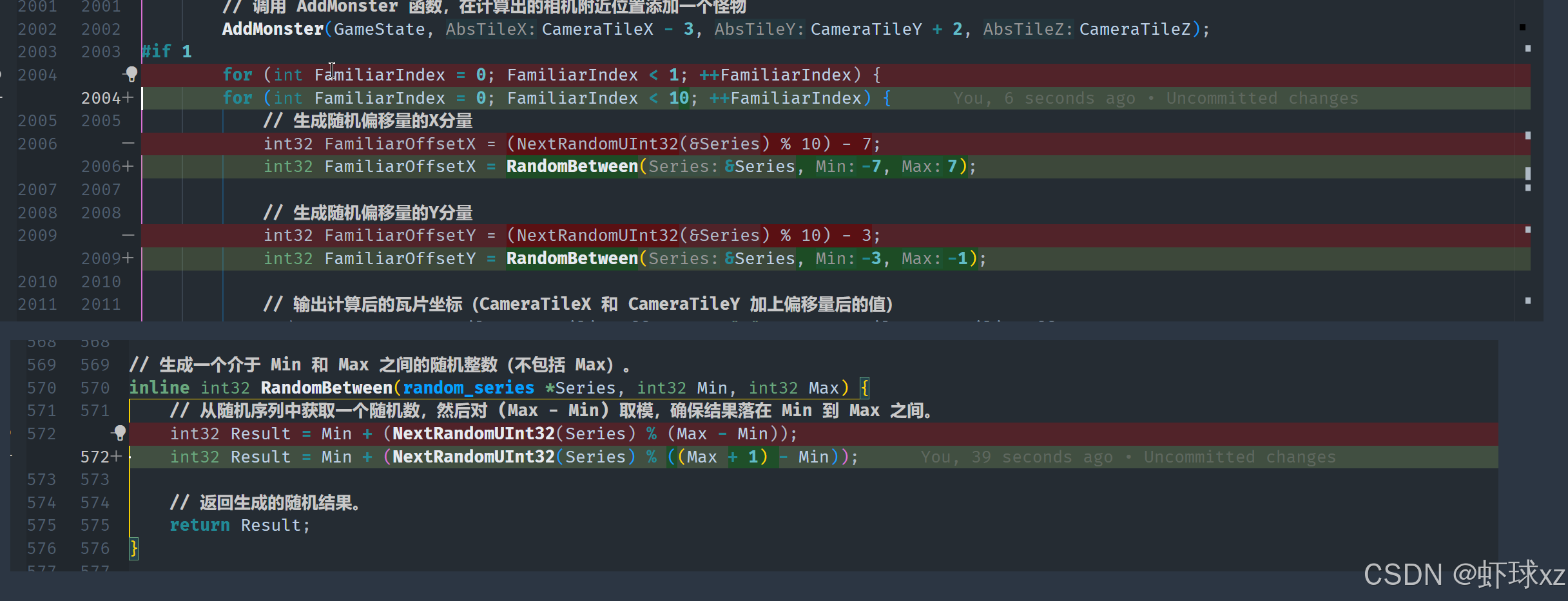Click RandomBetween in the added FamiliarOffsetX line

pos(572,166)
